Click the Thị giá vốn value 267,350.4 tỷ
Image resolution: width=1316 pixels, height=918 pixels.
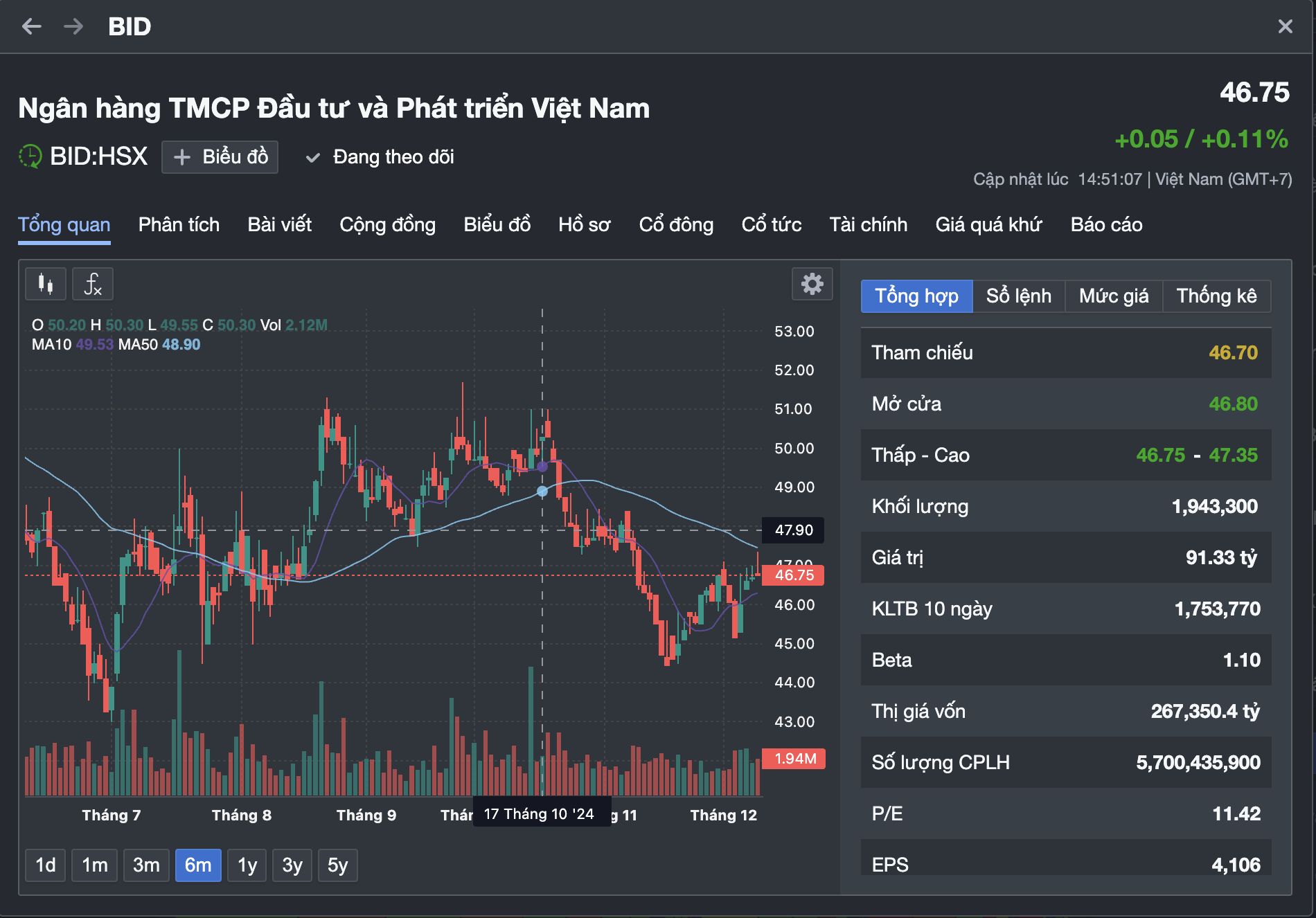[1205, 712]
